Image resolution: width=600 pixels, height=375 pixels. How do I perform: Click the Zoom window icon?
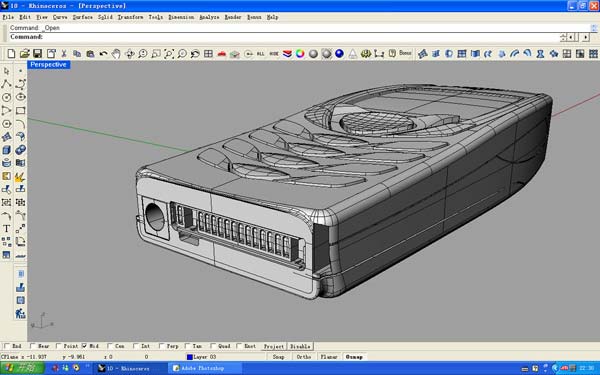156,54
